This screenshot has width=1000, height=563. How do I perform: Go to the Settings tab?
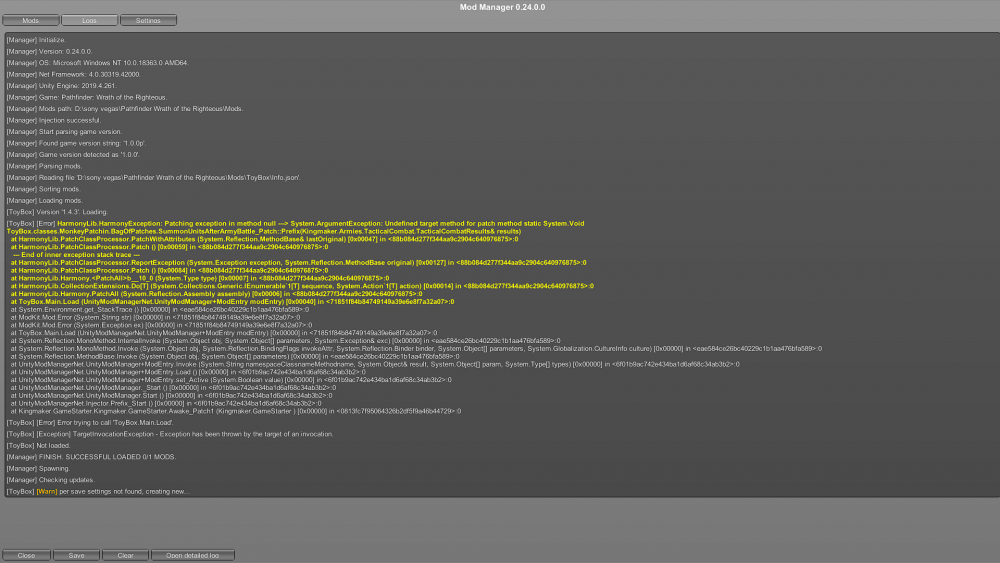click(147, 20)
